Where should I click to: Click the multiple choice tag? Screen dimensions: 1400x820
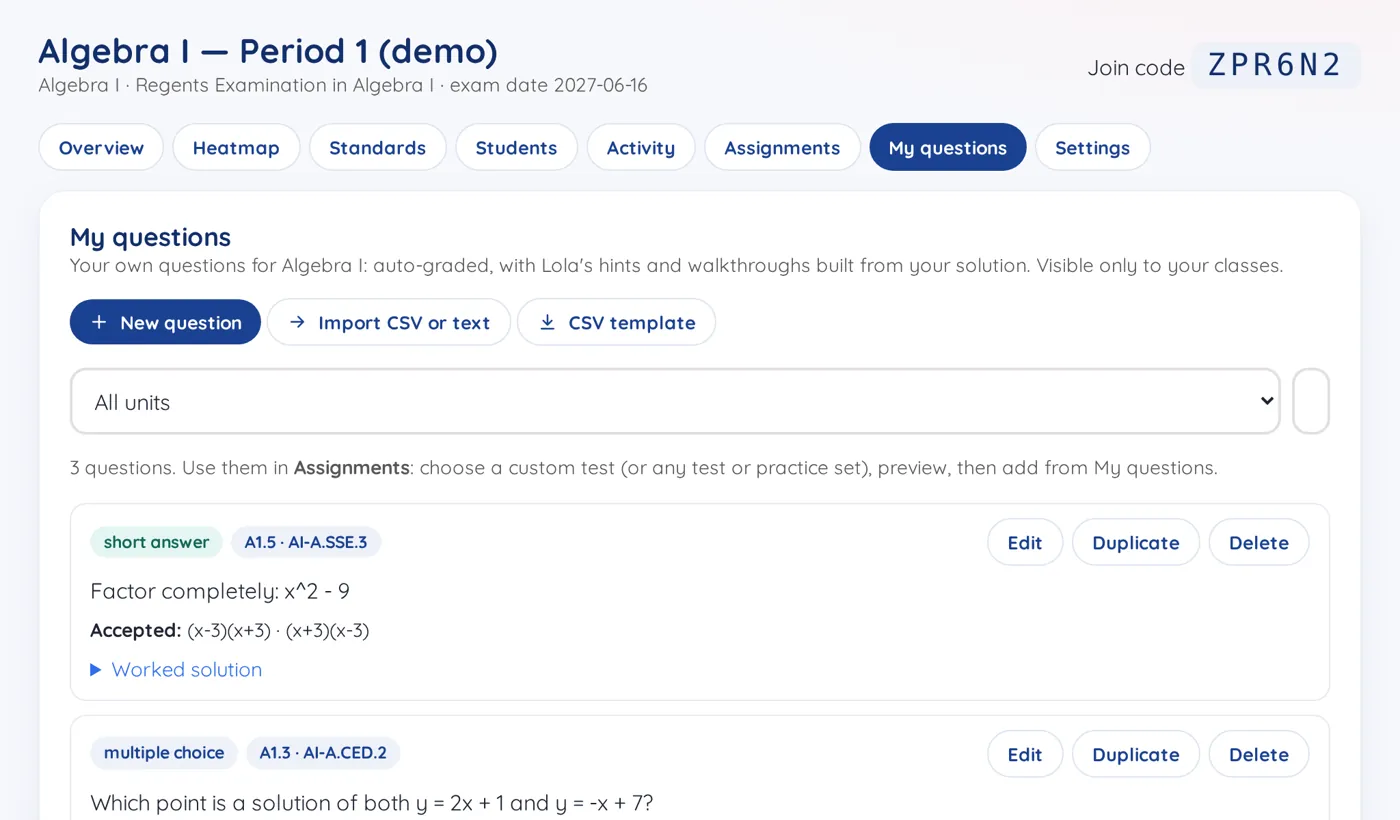tap(164, 753)
